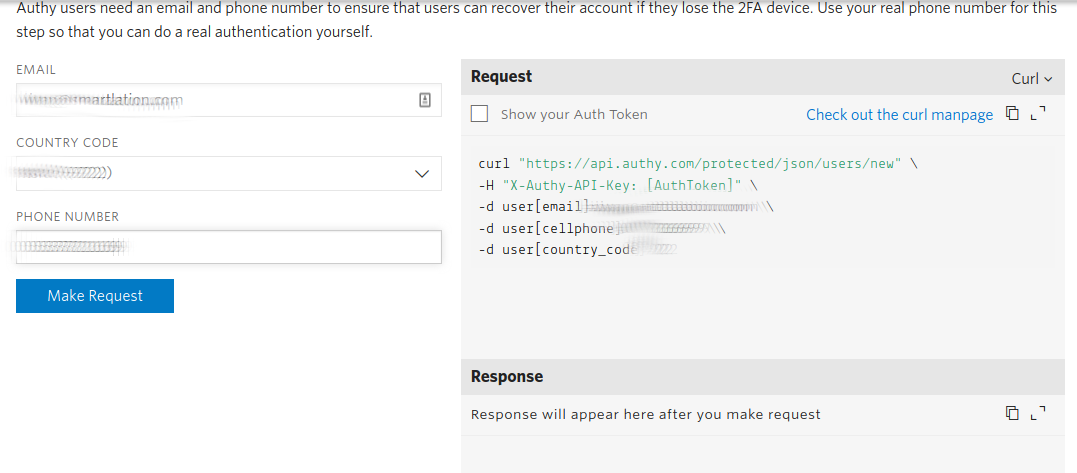1077x473 pixels.
Task: Click the Country Code chevron arrow
Action: [x=422, y=174]
